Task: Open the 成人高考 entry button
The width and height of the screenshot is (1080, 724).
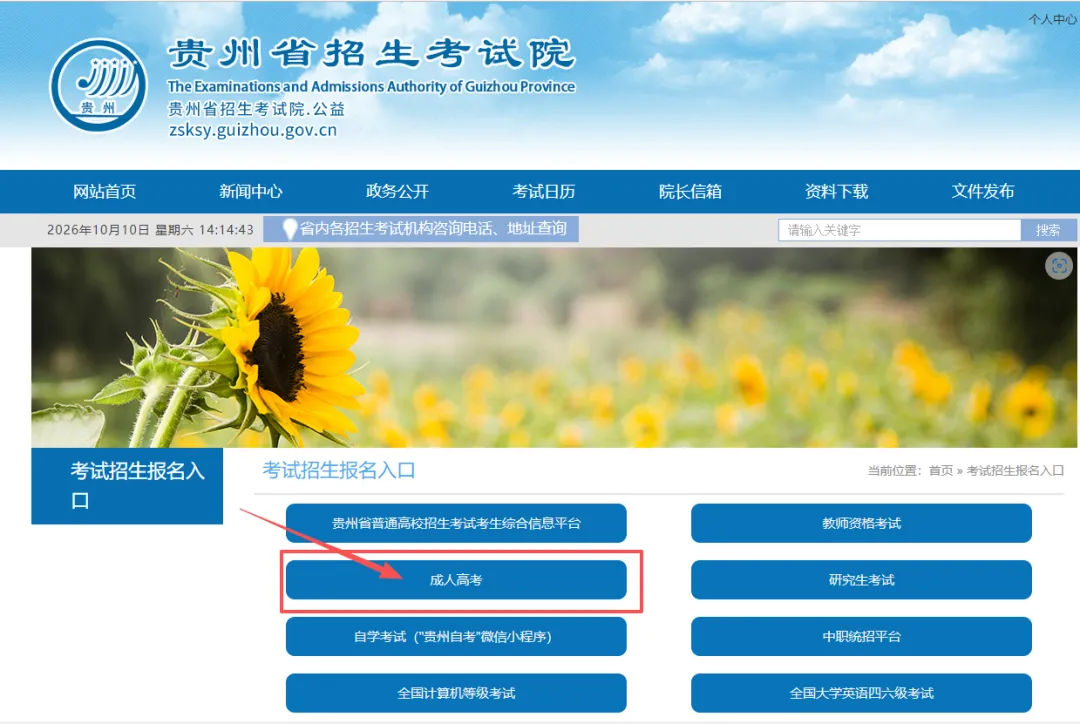Action: (456, 580)
